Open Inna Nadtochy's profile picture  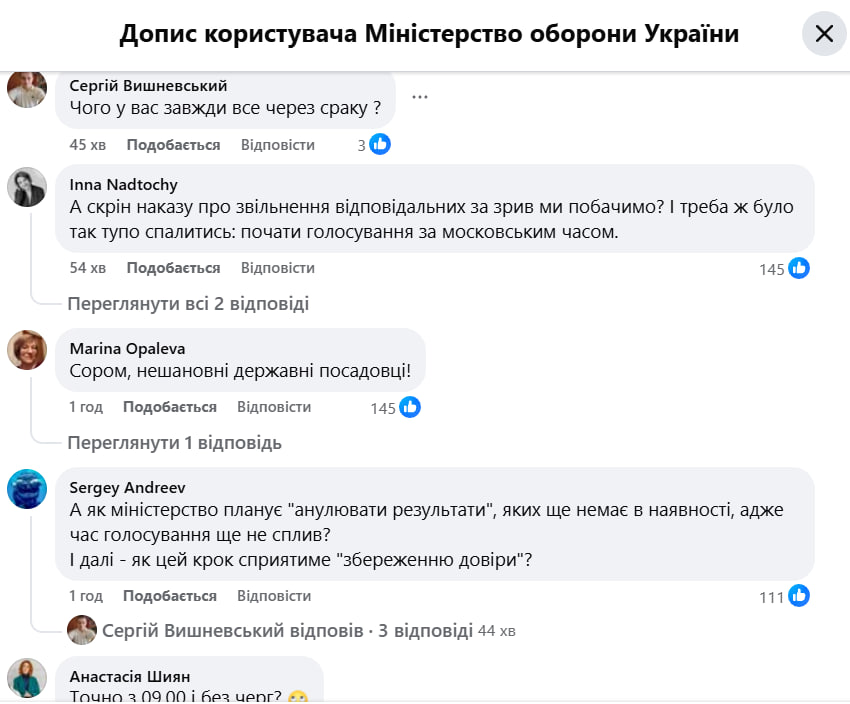(x=27, y=187)
